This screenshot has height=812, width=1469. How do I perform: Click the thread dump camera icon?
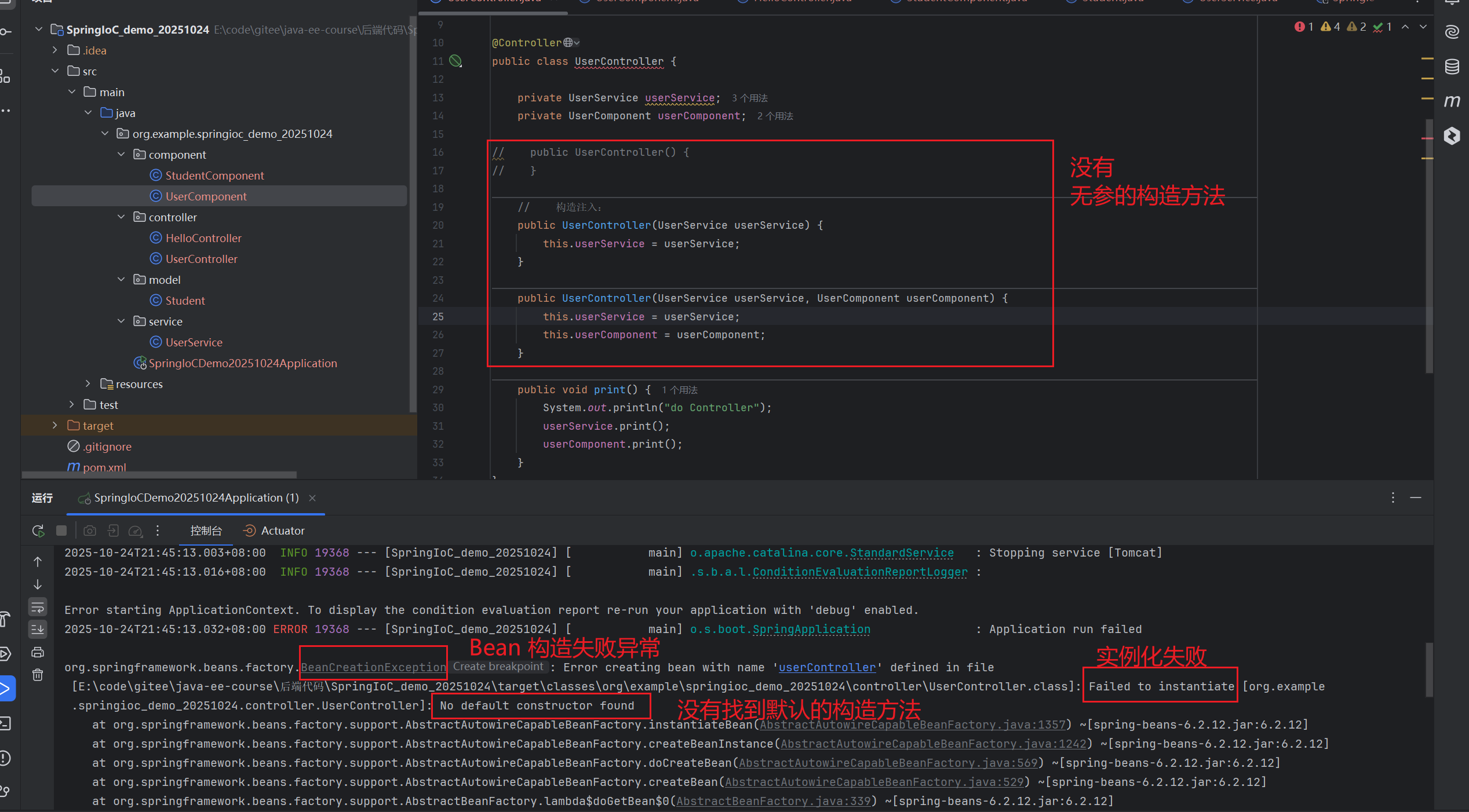(x=90, y=531)
